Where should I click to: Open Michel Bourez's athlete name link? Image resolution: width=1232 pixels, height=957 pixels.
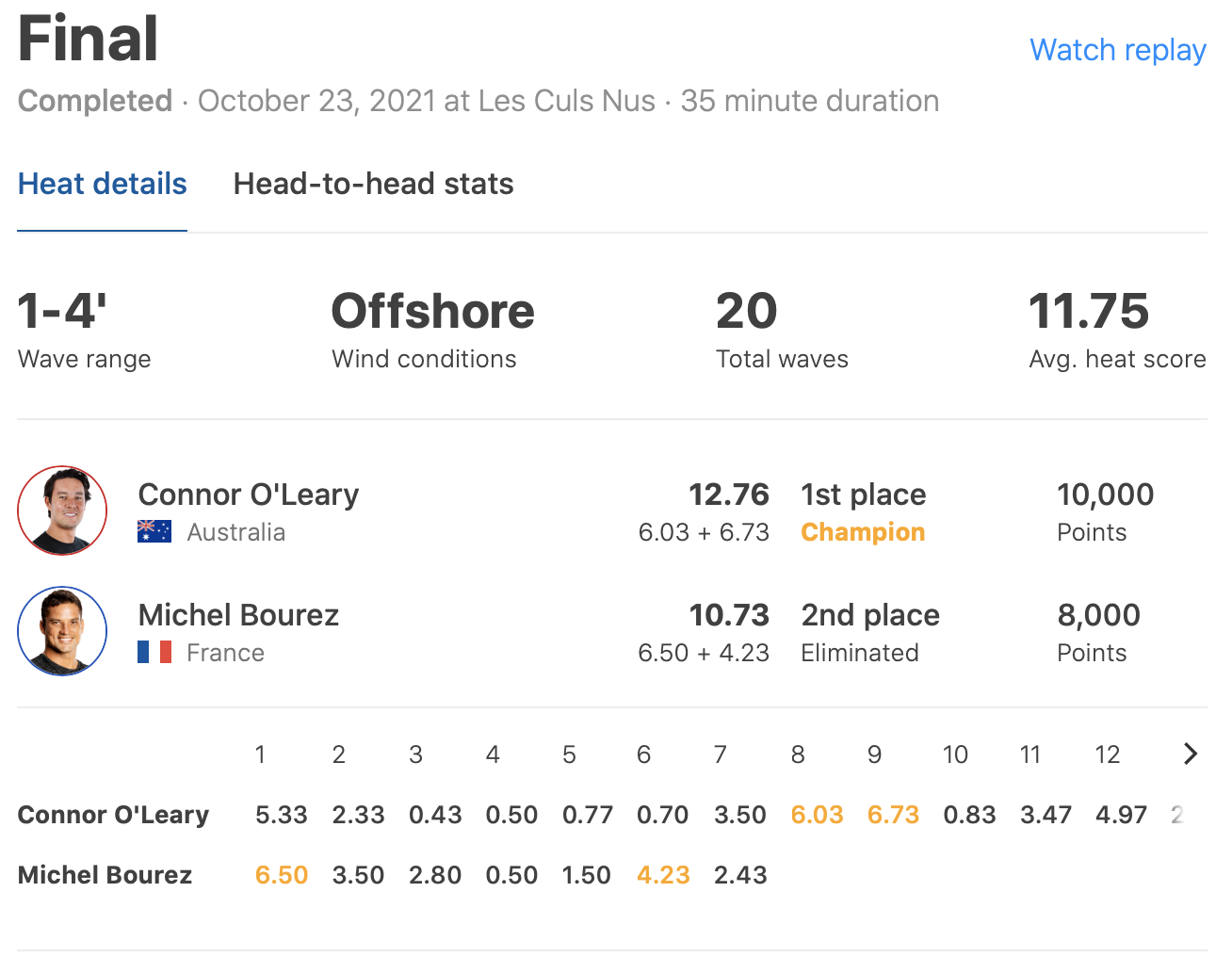(x=238, y=615)
